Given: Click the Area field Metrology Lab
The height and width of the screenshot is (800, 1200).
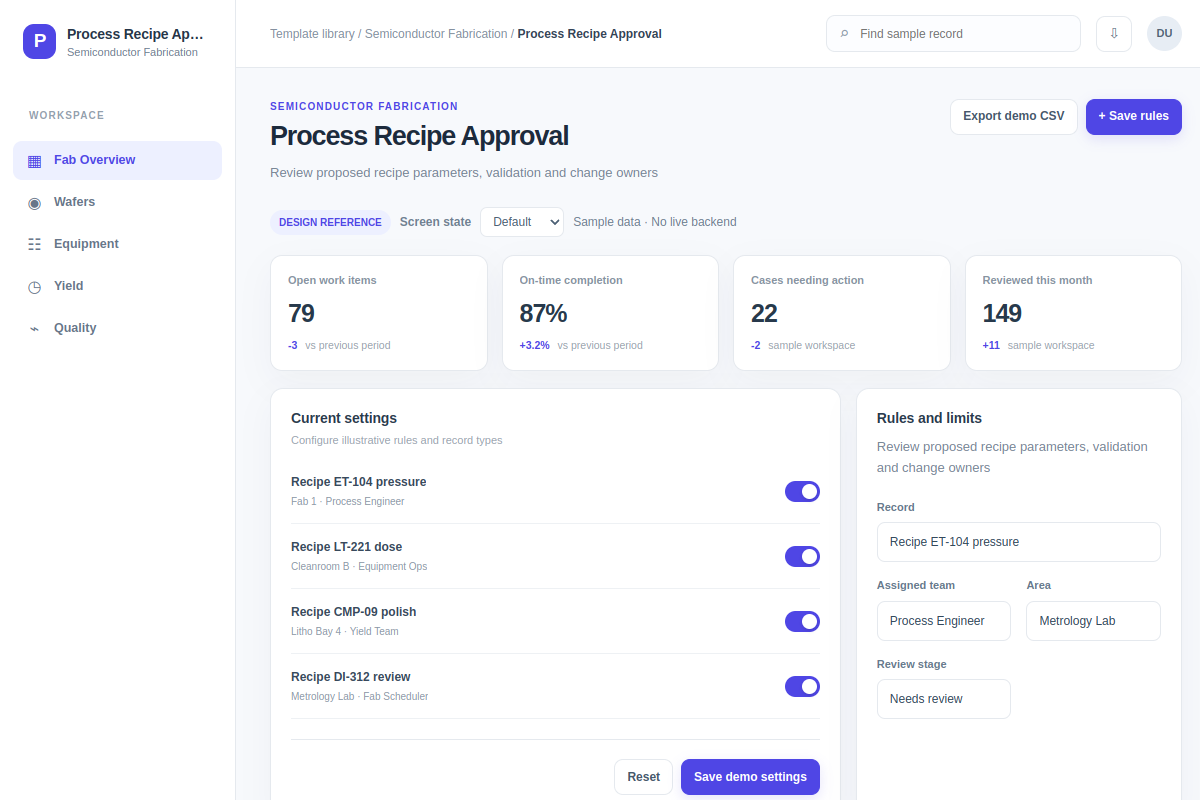Looking at the screenshot, I should coord(1093,621).
